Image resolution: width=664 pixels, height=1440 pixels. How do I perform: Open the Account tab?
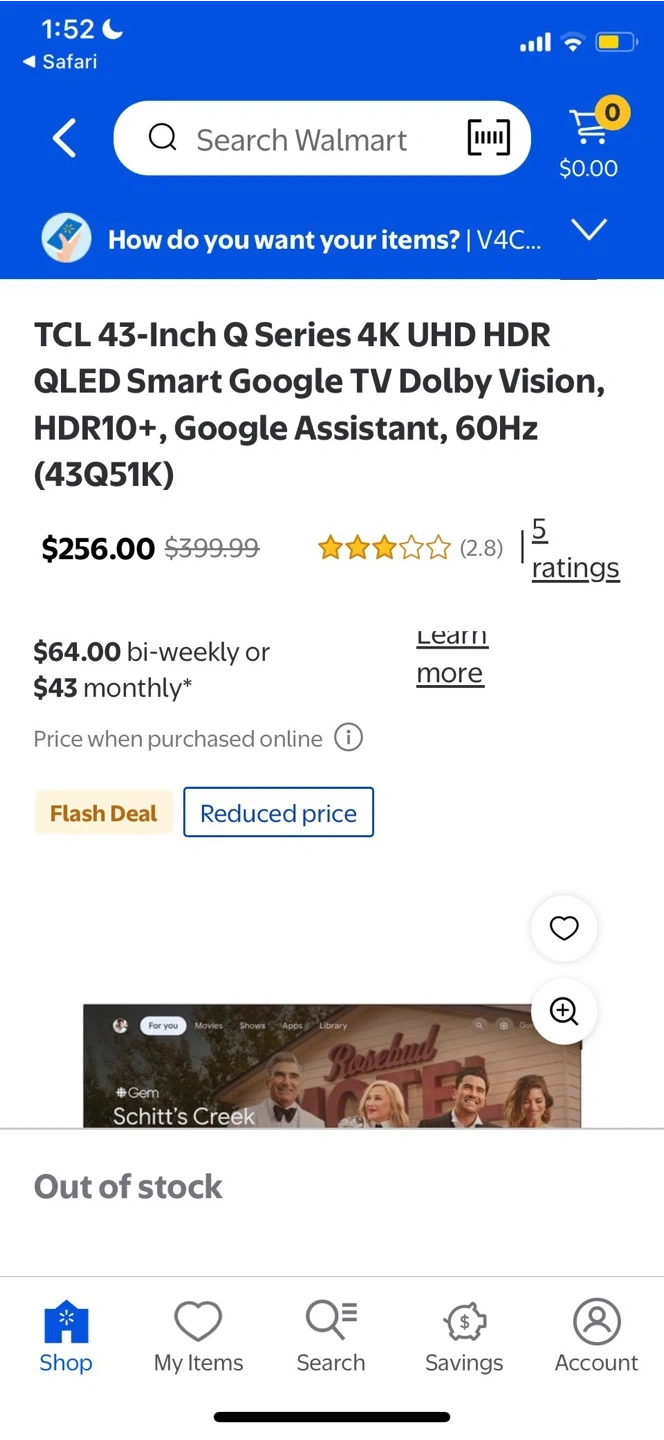[597, 1336]
